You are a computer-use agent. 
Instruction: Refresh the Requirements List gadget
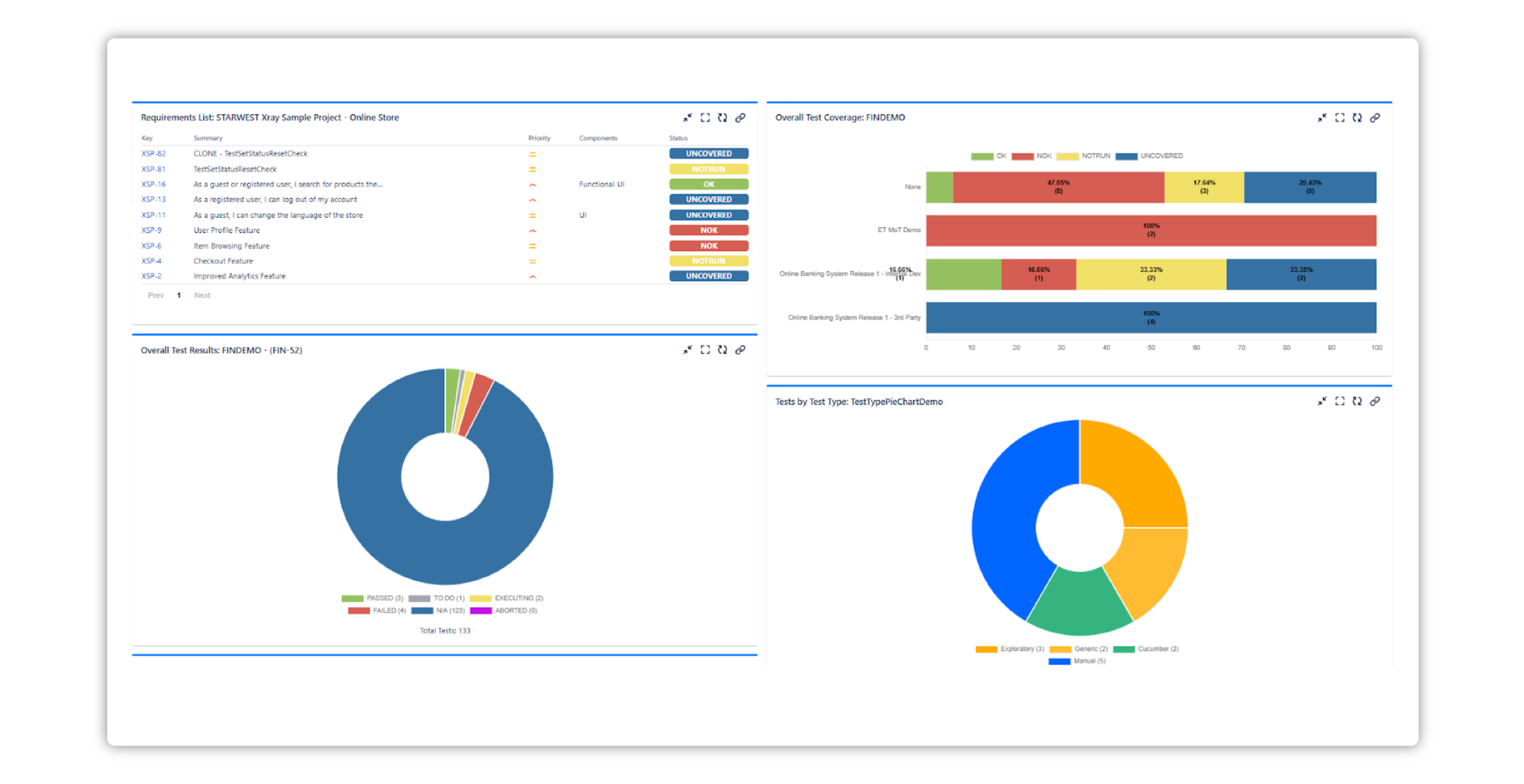[x=722, y=117]
